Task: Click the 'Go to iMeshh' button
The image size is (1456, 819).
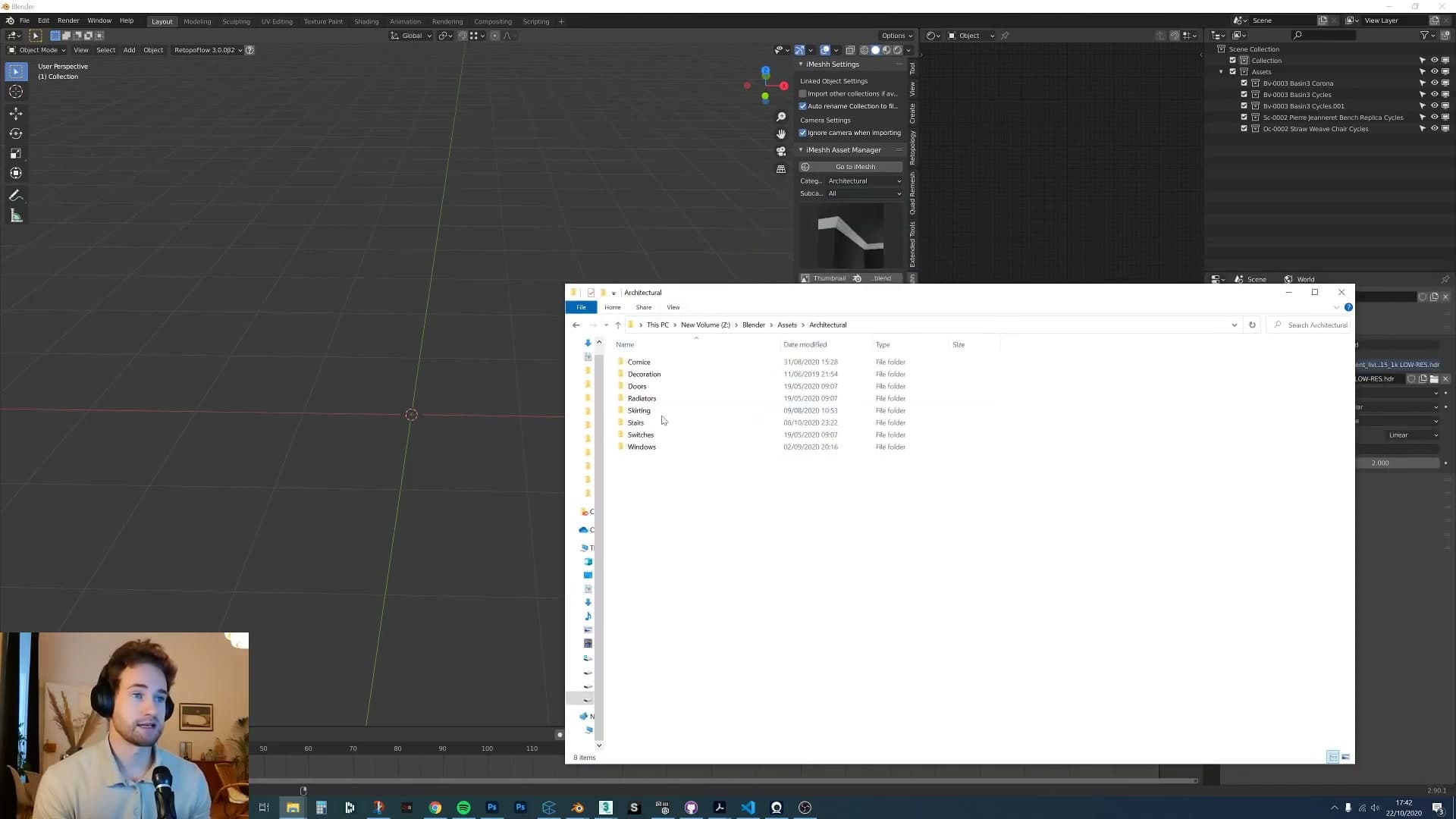Action: pyautogui.click(x=851, y=167)
